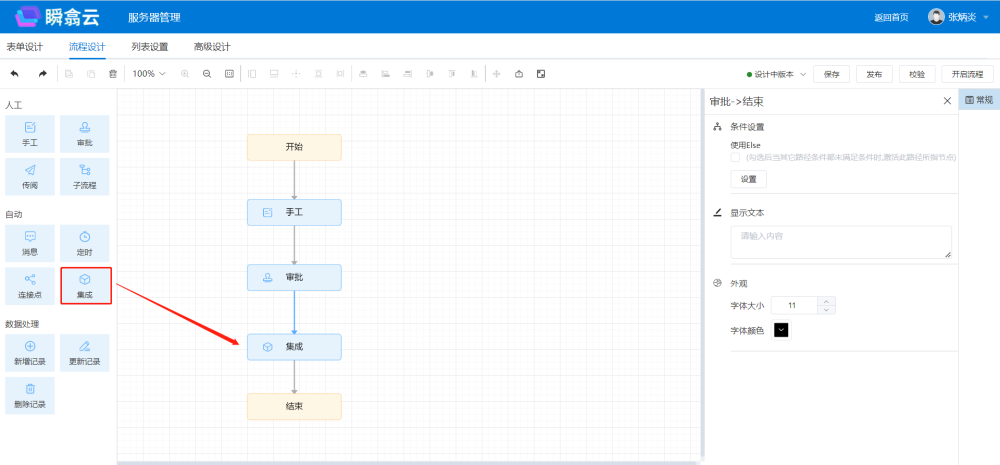
Task: Select the 审批 approval node tool
Action: pos(85,134)
